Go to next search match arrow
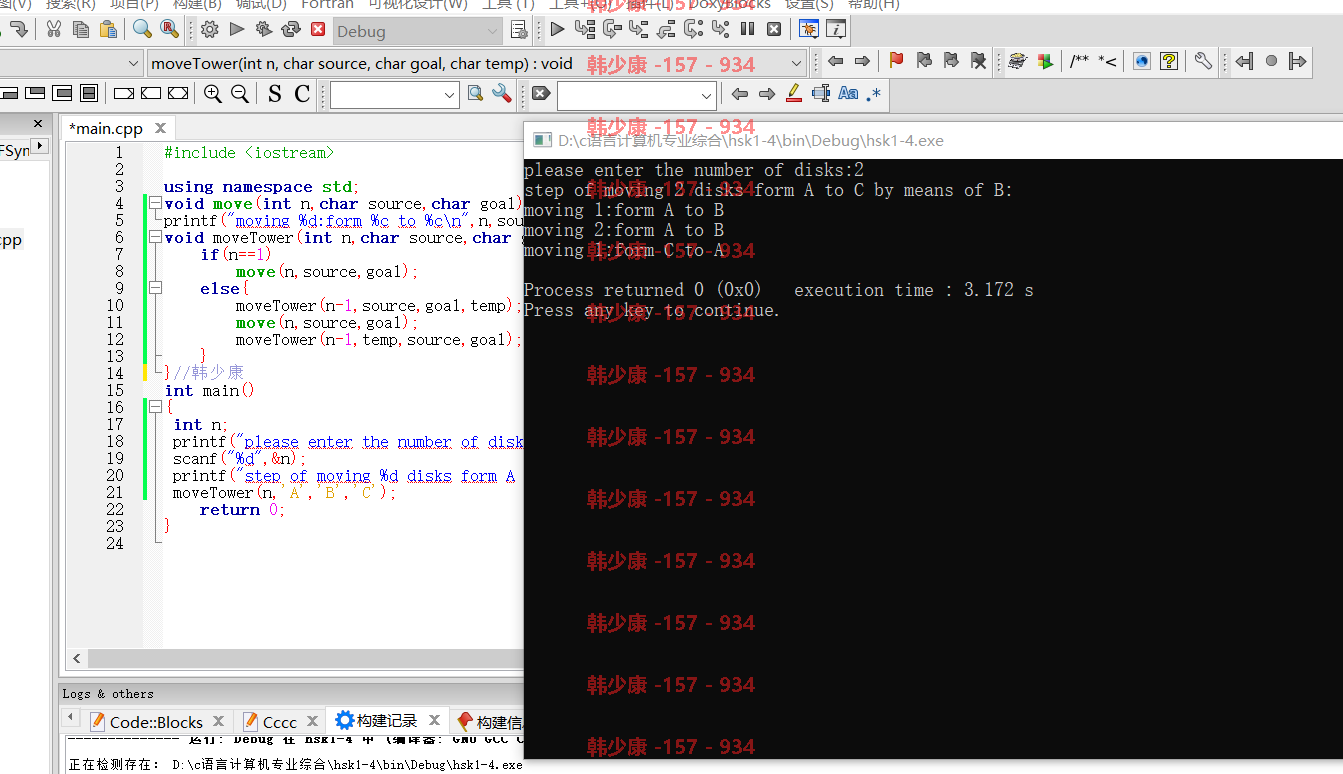 [767, 94]
